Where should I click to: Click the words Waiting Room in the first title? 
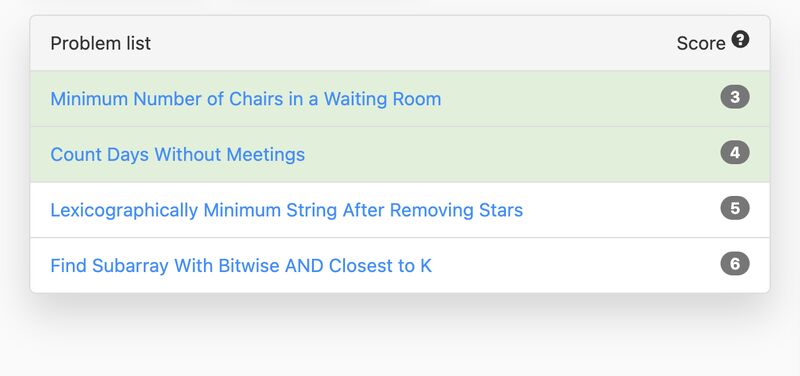click(x=382, y=98)
